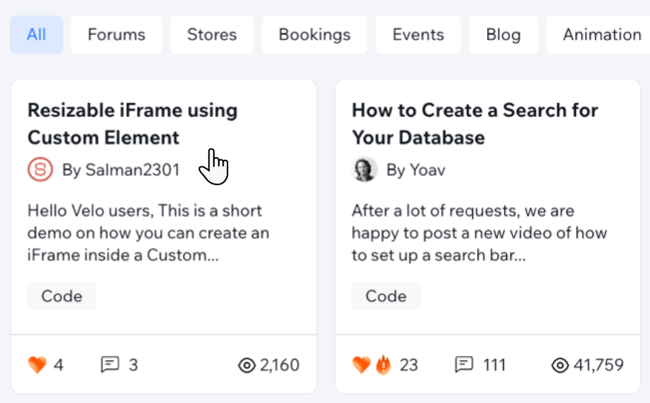Click the 3 comments count on Resizable iFrame card

tap(133, 365)
